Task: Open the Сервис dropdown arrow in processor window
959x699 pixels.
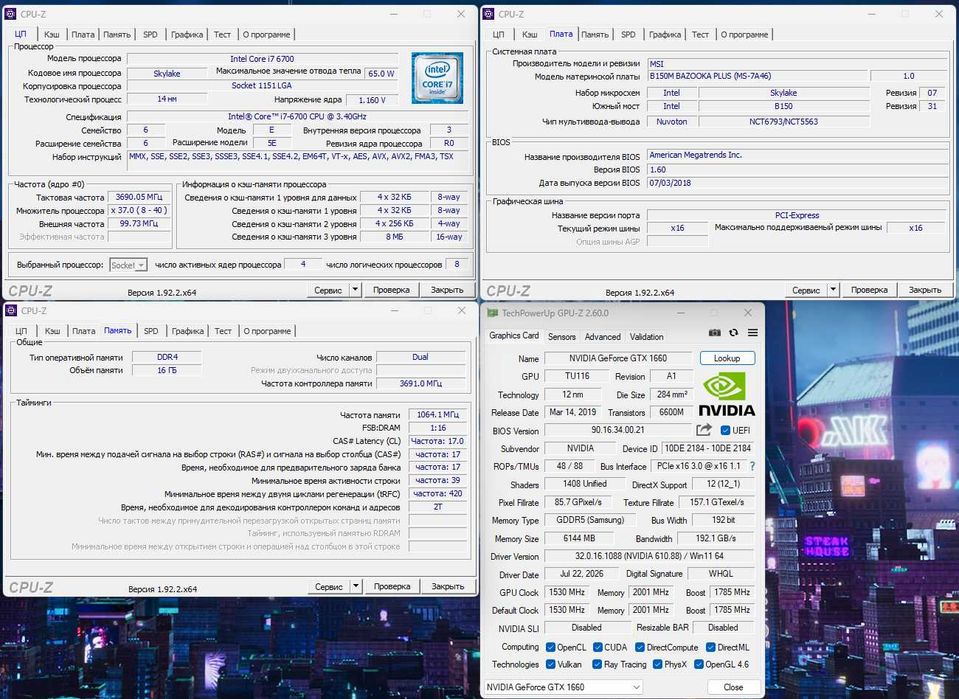Action: pyautogui.click(x=355, y=290)
